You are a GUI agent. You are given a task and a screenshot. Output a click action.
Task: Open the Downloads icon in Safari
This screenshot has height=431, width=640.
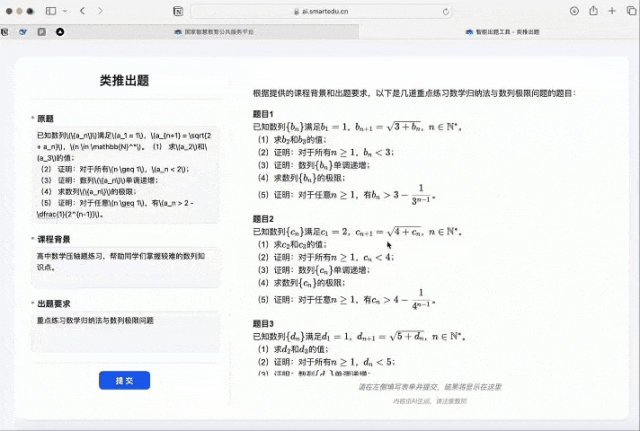575,10
